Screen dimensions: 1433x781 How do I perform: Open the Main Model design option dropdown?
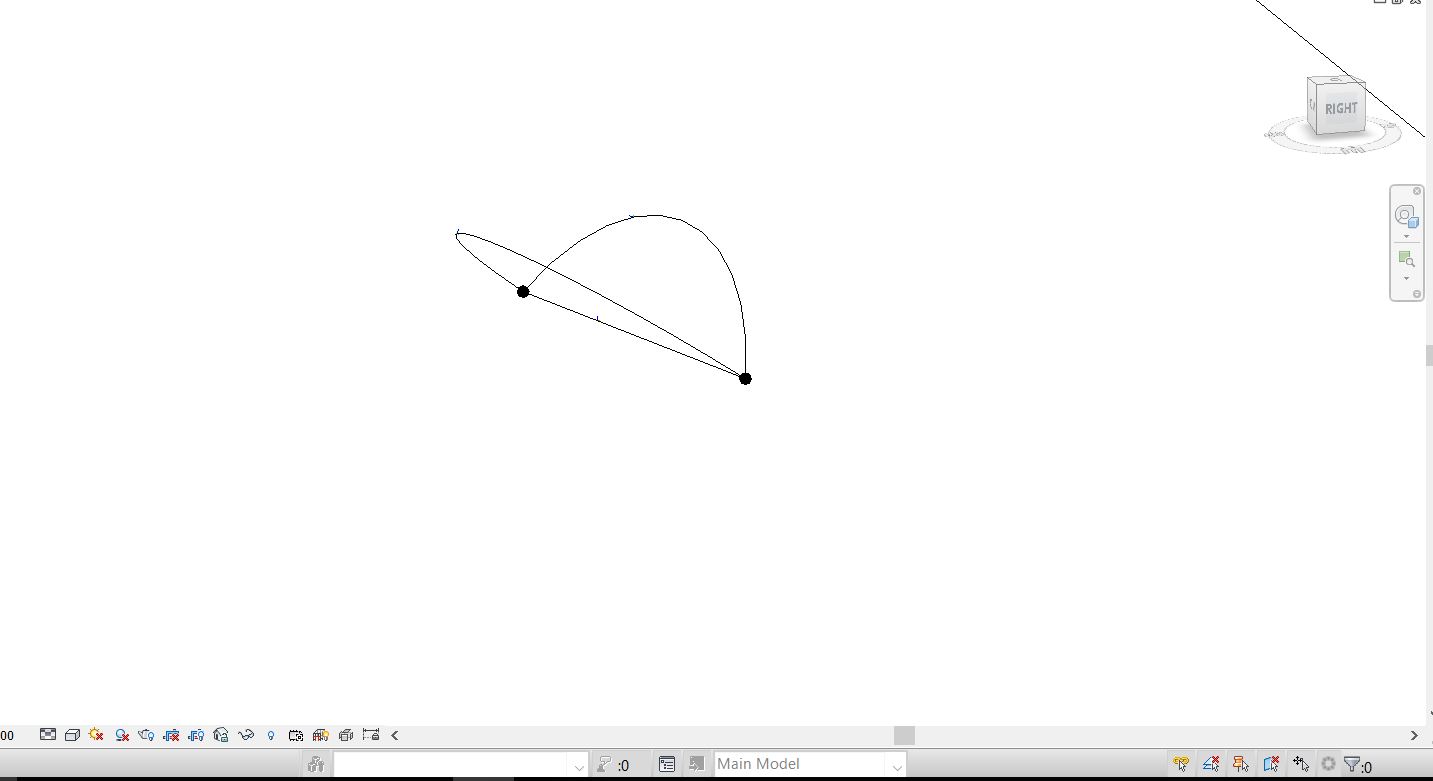(x=896, y=764)
